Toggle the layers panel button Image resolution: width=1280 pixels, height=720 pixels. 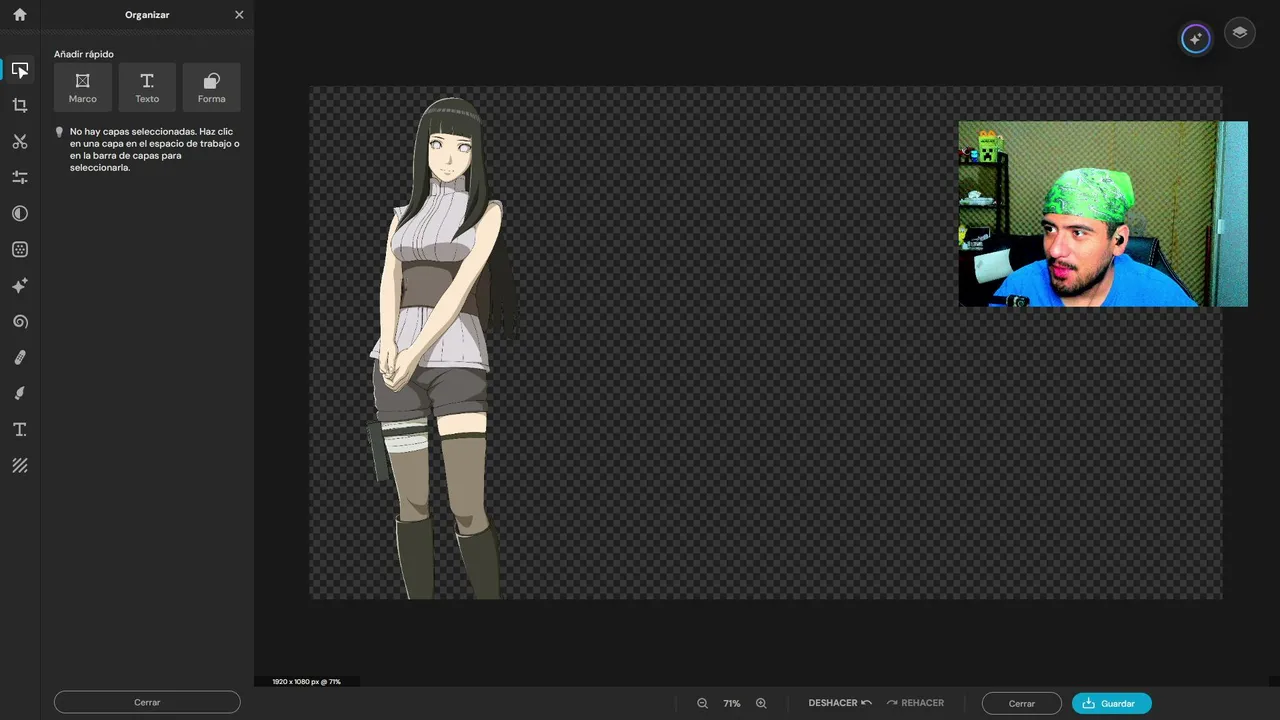[x=1240, y=33]
